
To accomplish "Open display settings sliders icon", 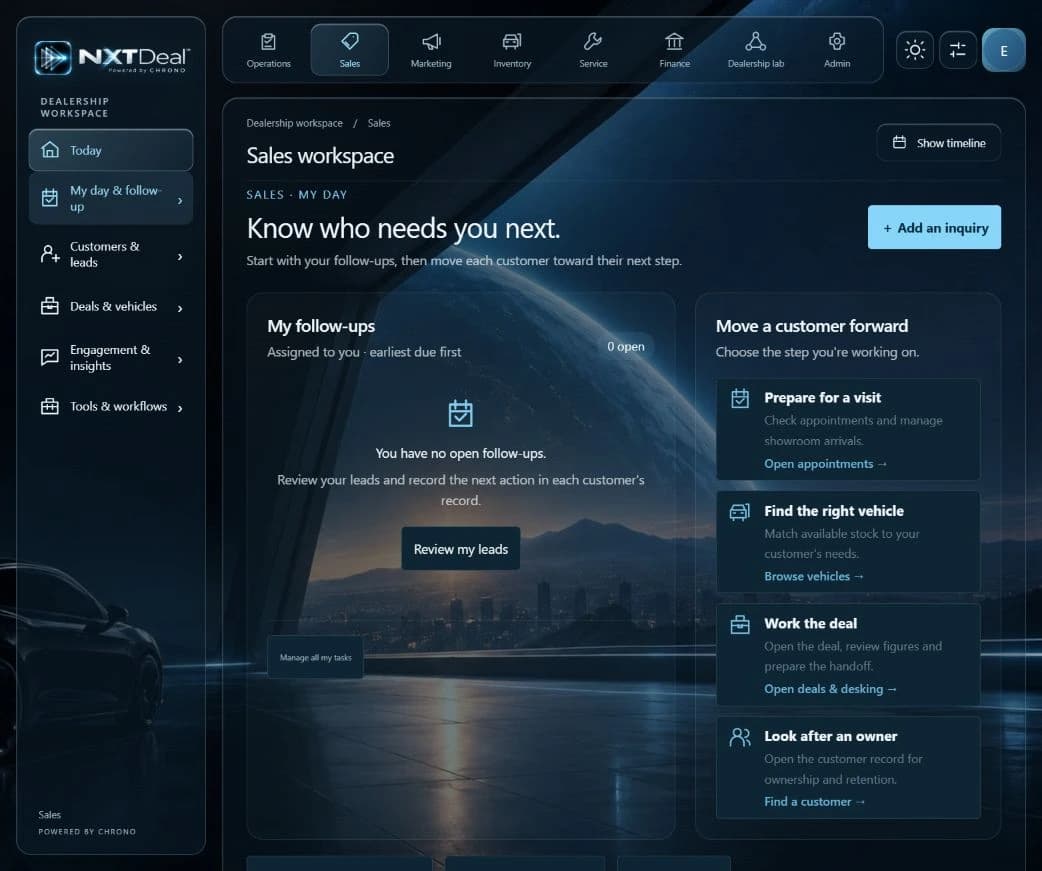I will click(x=958, y=50).
